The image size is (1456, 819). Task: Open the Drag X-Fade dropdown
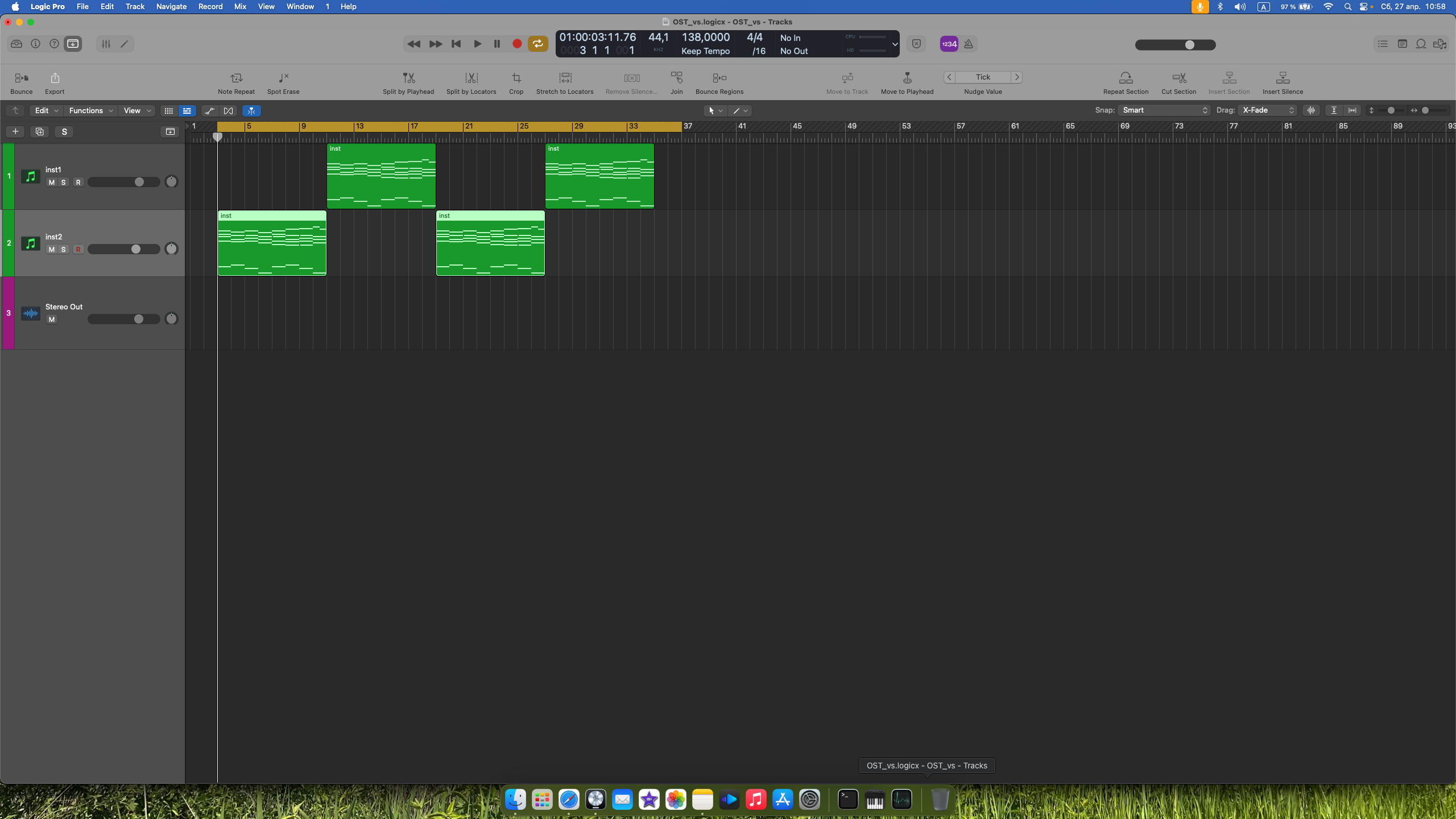(1267, 110)
